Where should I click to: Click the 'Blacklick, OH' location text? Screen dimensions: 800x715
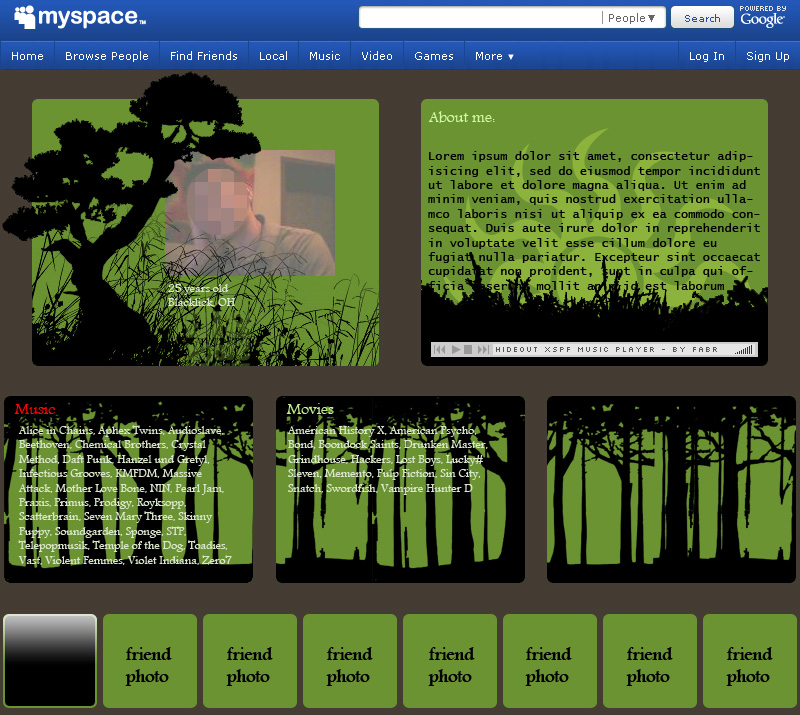[202, 302]
